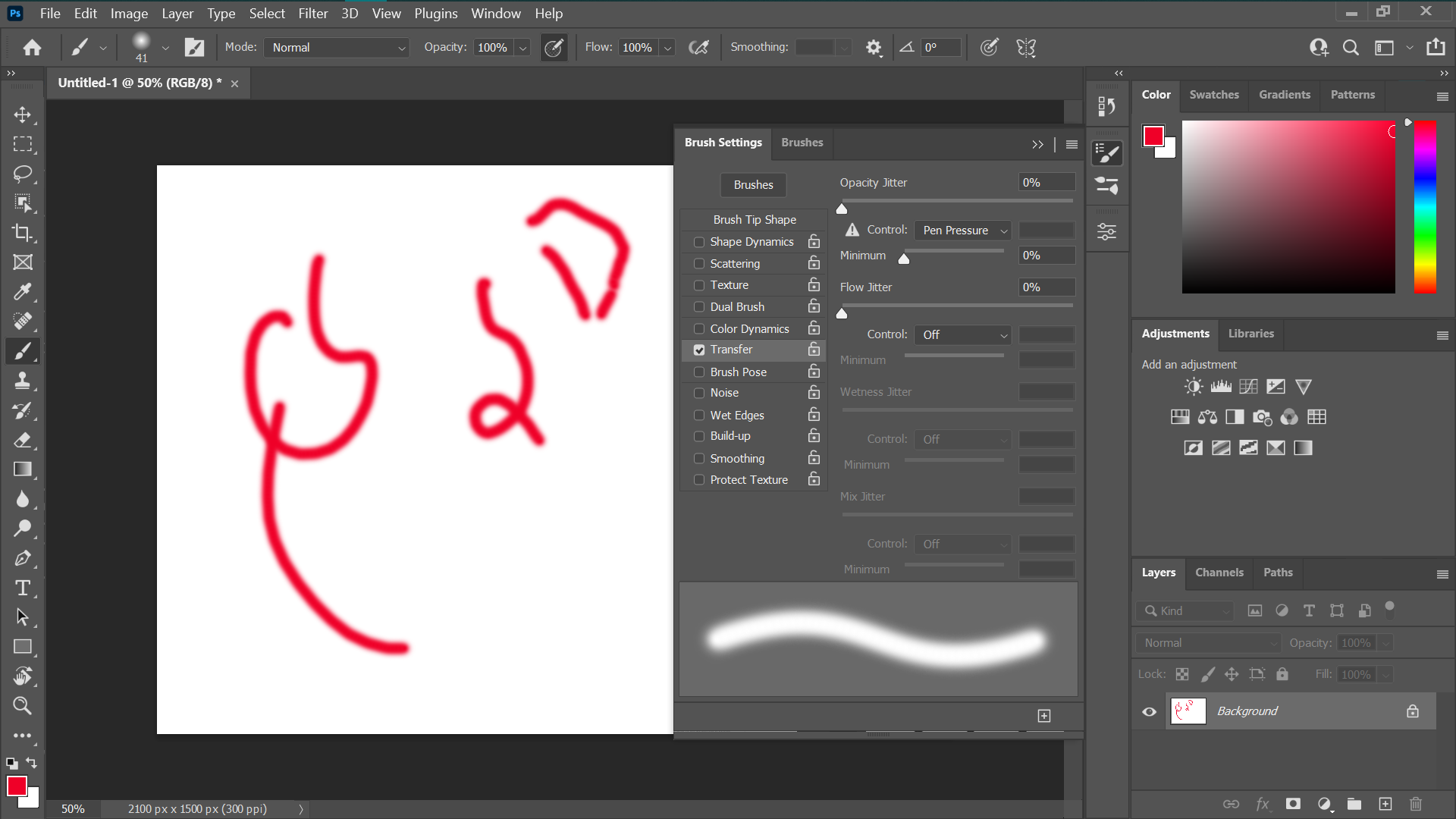Create a new layer in the Layers panel
Viewport: 1456px width, 819px height.
[x=1386, y=804]
